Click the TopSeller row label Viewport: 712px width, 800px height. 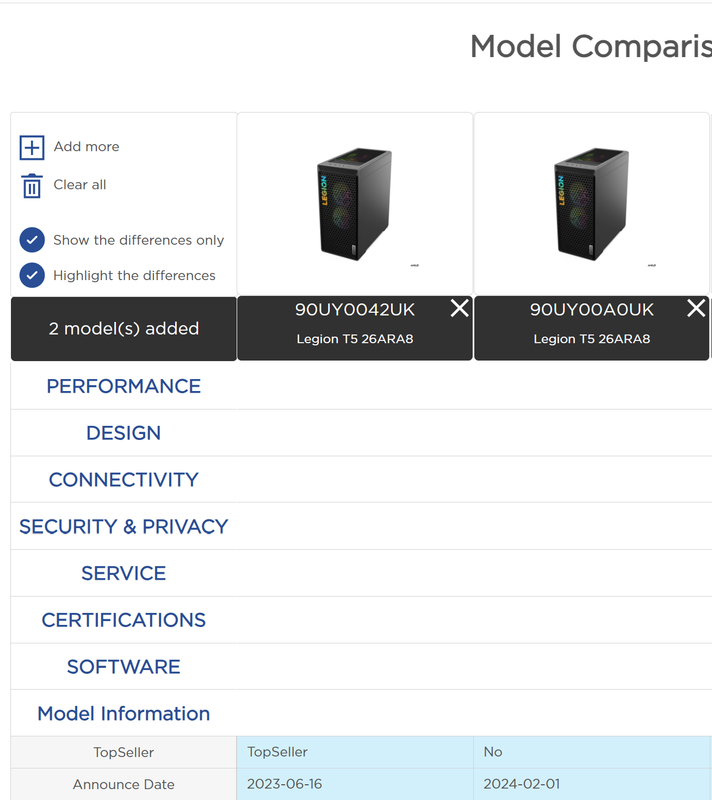point(123,752)
